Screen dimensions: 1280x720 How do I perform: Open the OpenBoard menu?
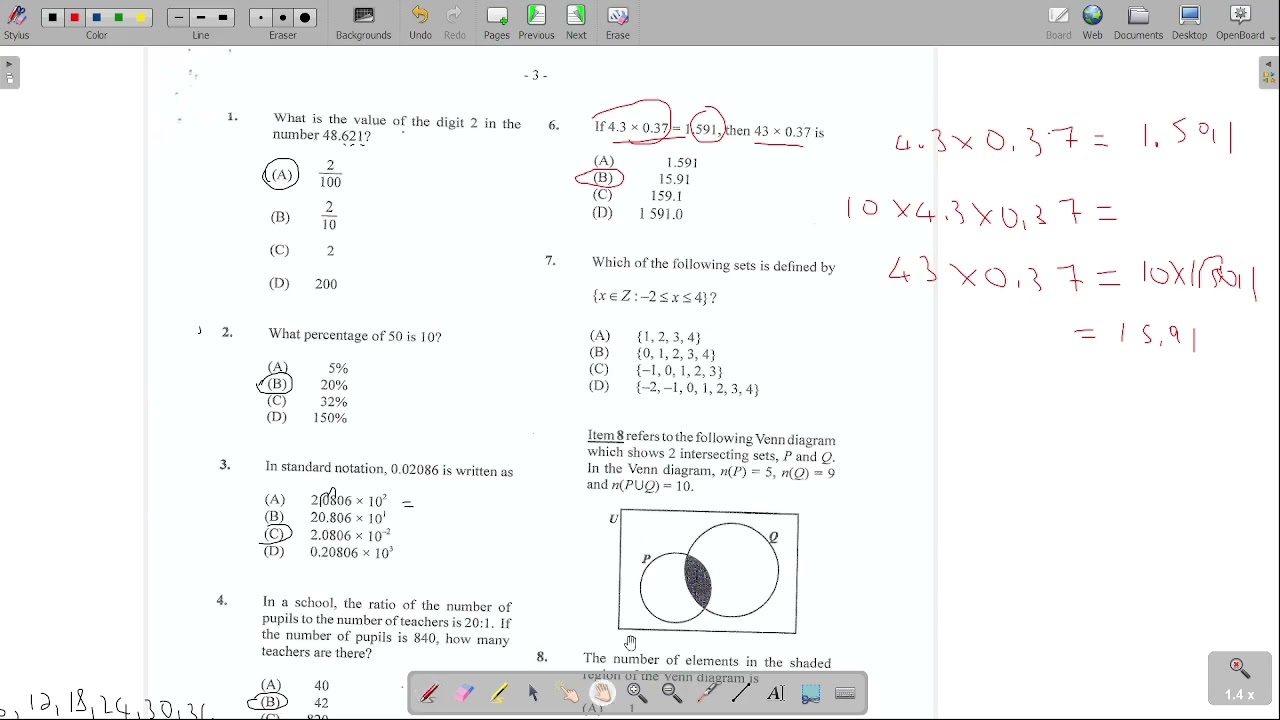pyautogui.click(x=1241, y=22)
